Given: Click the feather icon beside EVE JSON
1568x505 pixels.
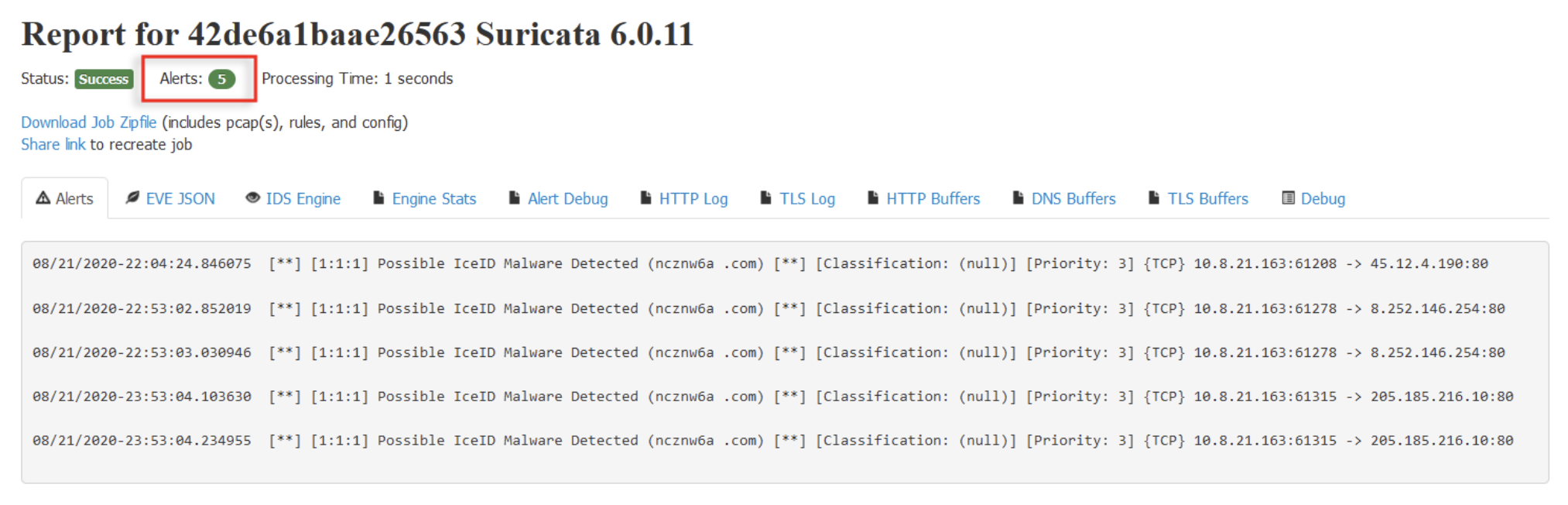Looking at the screenshot, I should (132, 198).
